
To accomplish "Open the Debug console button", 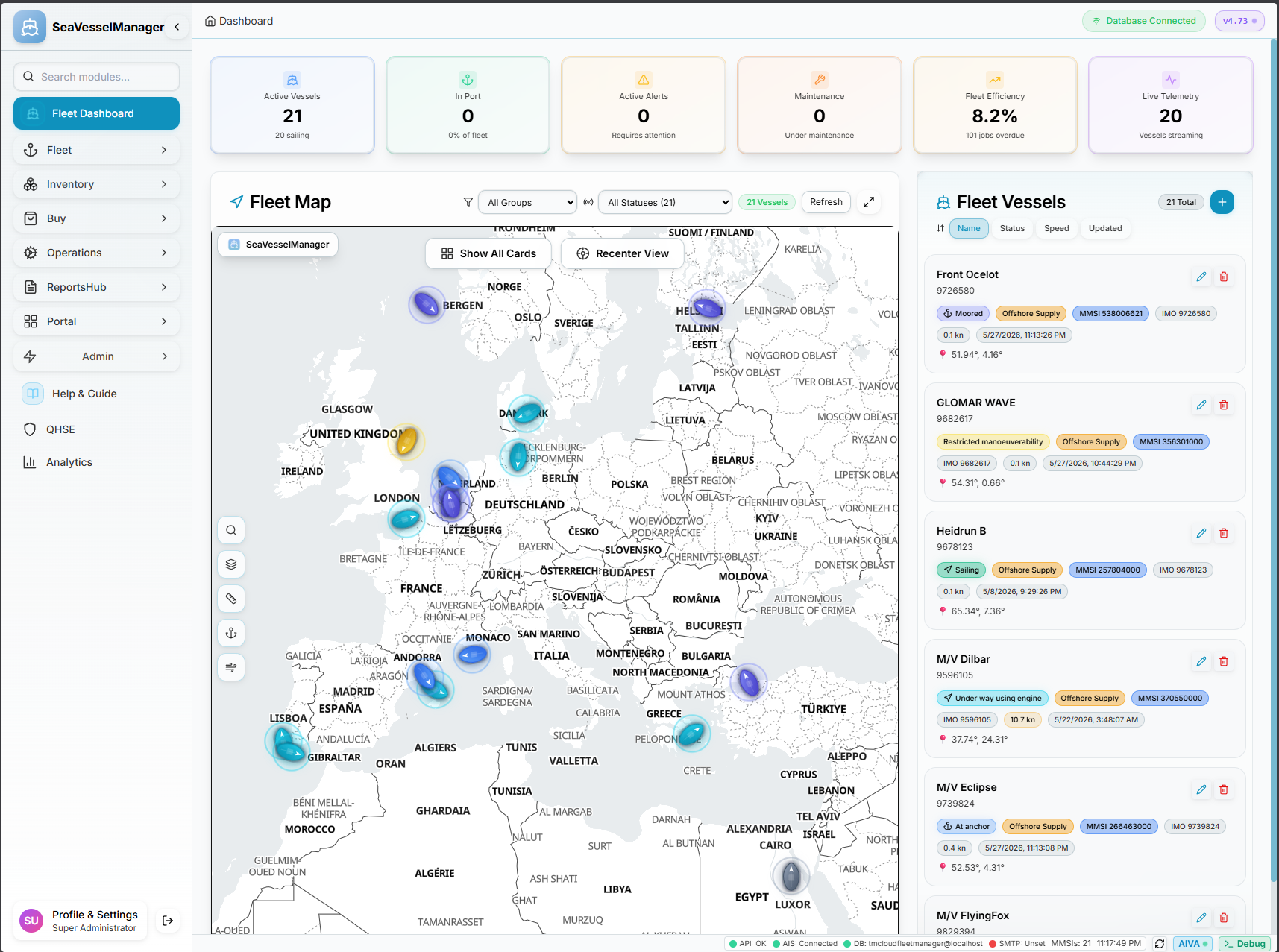I will [x=1245, y=944].
